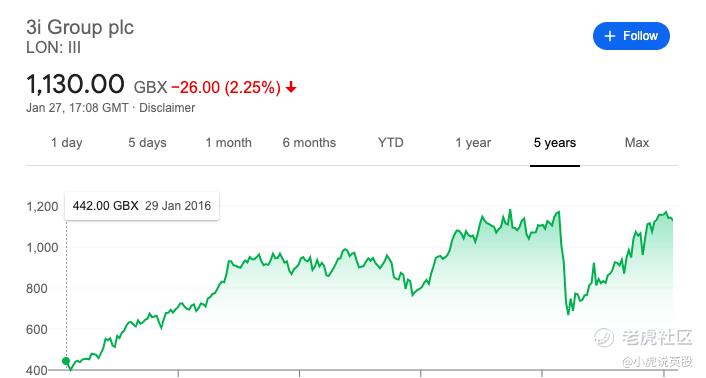Click the 1,200 y-axis label

[x=42, y=207]
